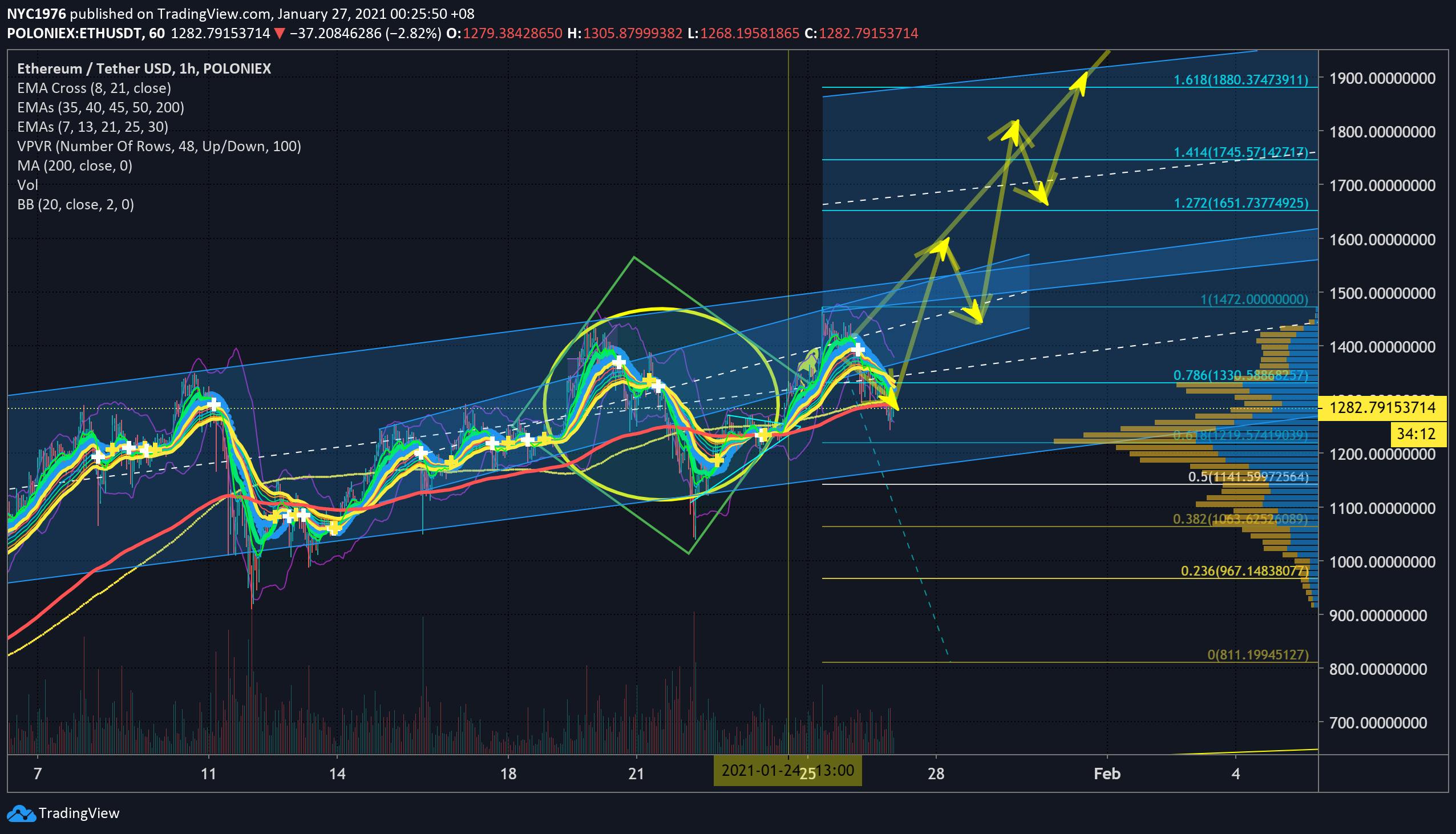Click the 1(1472.00000000) Fibonacci label
The height and width of the screenshot is (834, 1456).
[1255, 299]
